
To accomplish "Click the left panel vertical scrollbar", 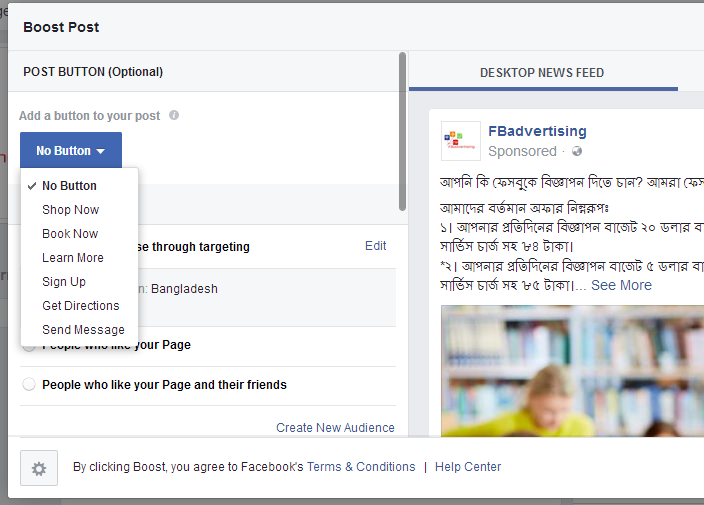I will click(402, 132).
